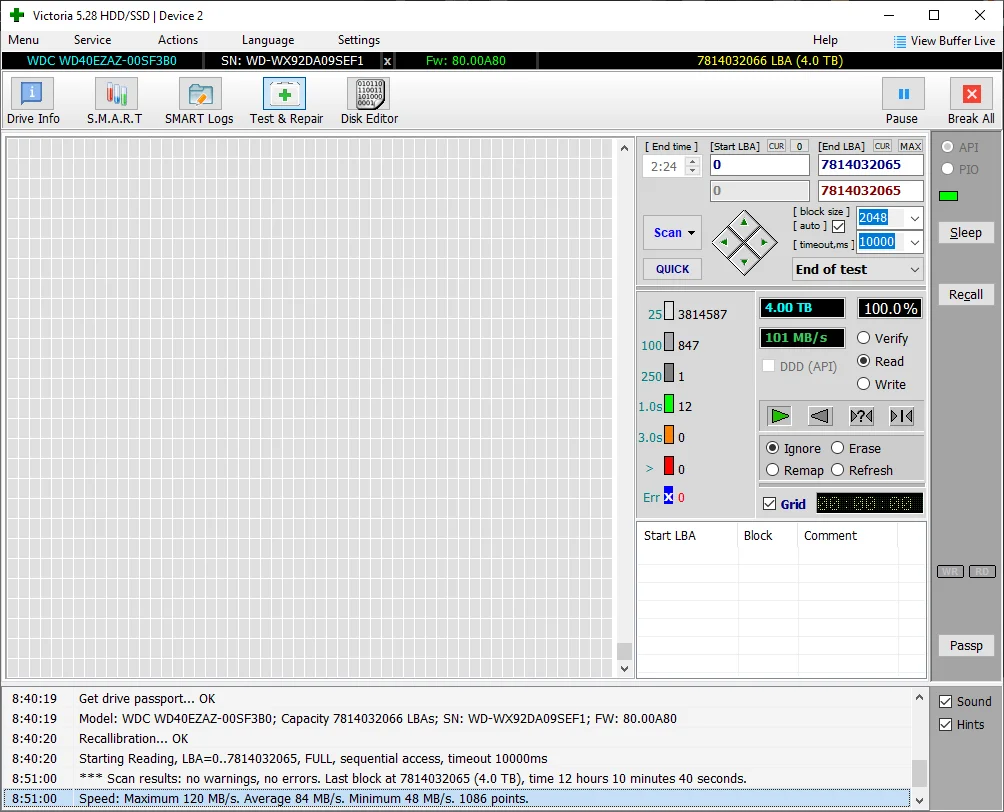Expand the block size dropdown
The image size is (1004, 812).
click(913, 218)
